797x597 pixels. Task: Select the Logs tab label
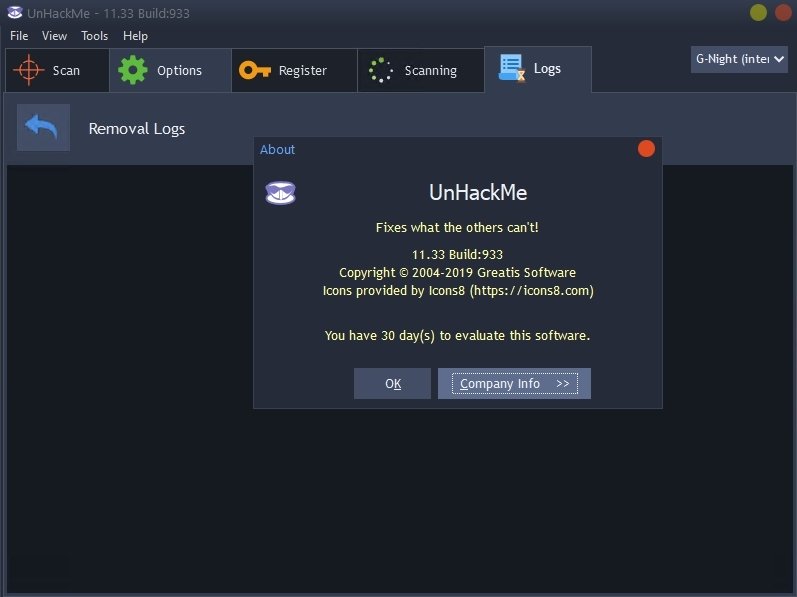tap(547, 69)
